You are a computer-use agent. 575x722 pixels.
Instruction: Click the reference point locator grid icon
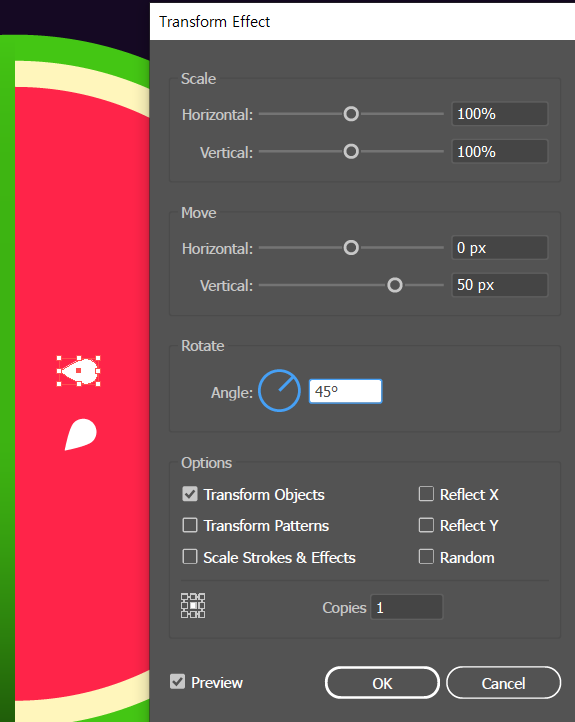(193, 606)
